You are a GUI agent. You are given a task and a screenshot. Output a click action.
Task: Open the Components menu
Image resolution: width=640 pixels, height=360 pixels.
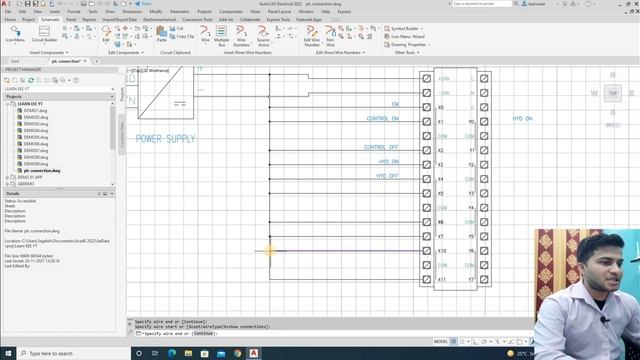[231, 11]
